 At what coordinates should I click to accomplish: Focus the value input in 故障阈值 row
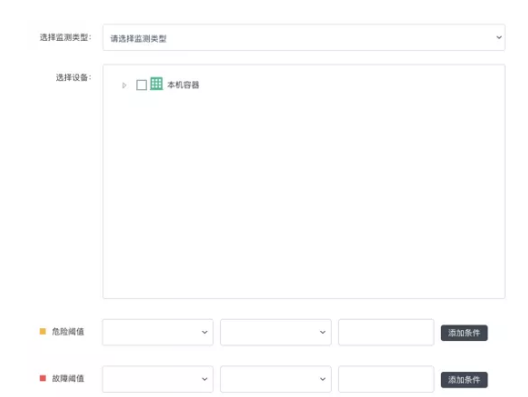pyautogui.click(x=386, y=379)
